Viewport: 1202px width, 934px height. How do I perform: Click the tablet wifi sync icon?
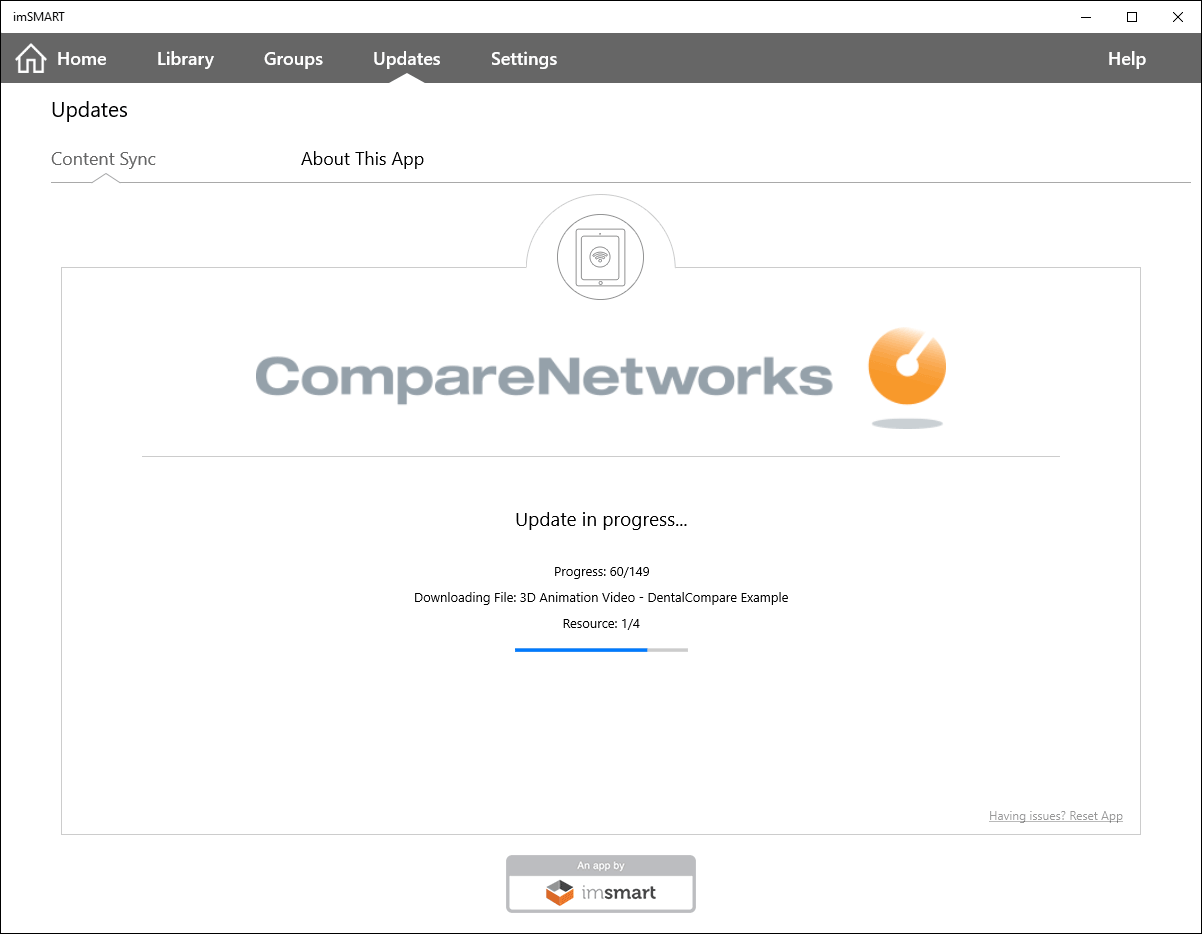coord(601,257)
